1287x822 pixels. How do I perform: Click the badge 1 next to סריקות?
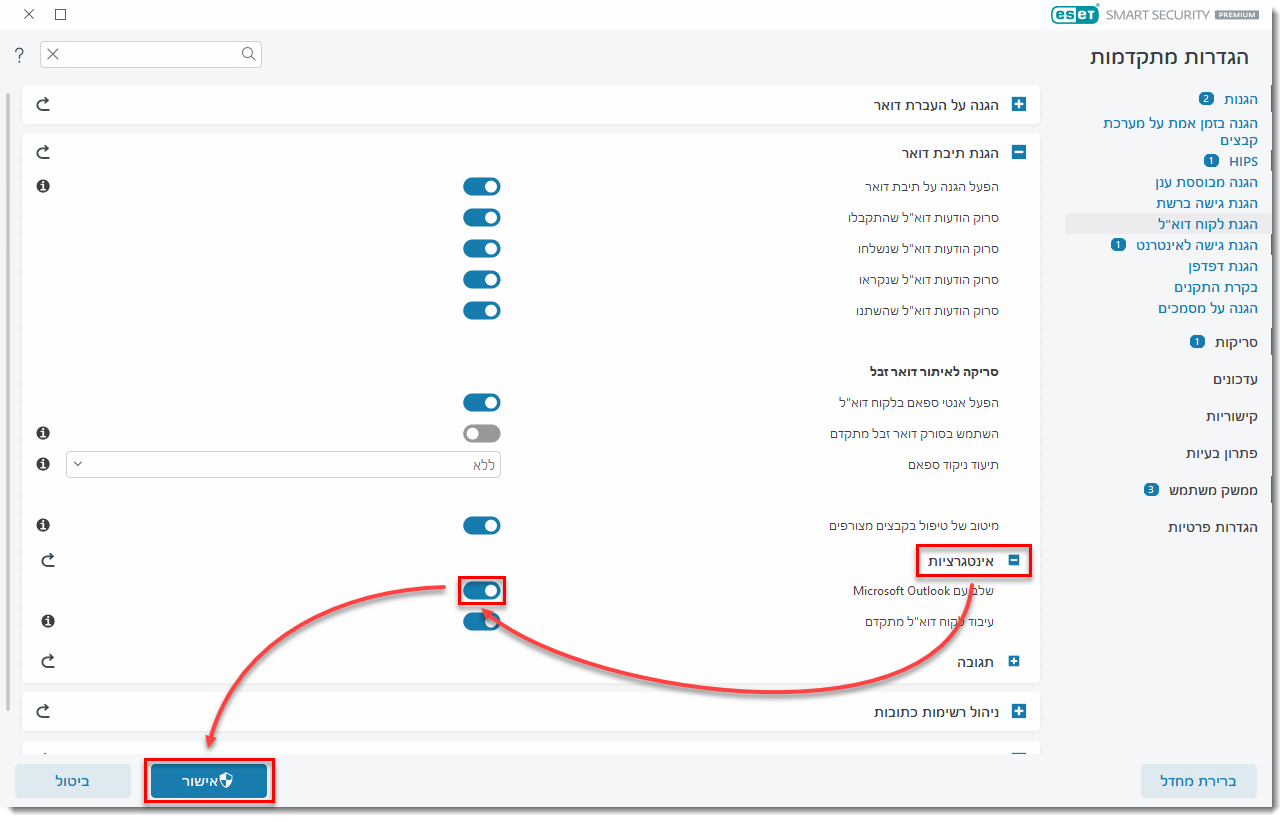tap(1197, 342)
